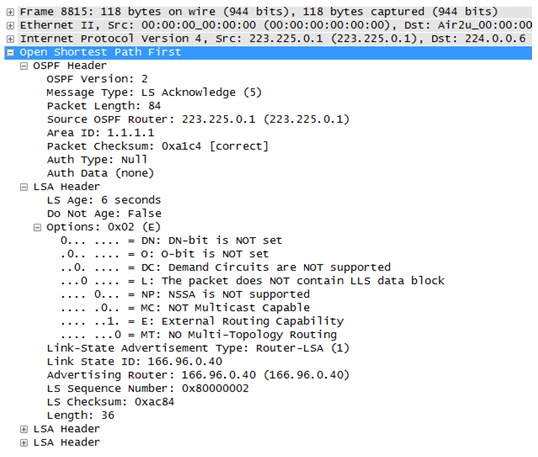Viewport: 538px width, 457px height.
Task: Select the Area ID 1.1.1.1 field
Action: 101,133
